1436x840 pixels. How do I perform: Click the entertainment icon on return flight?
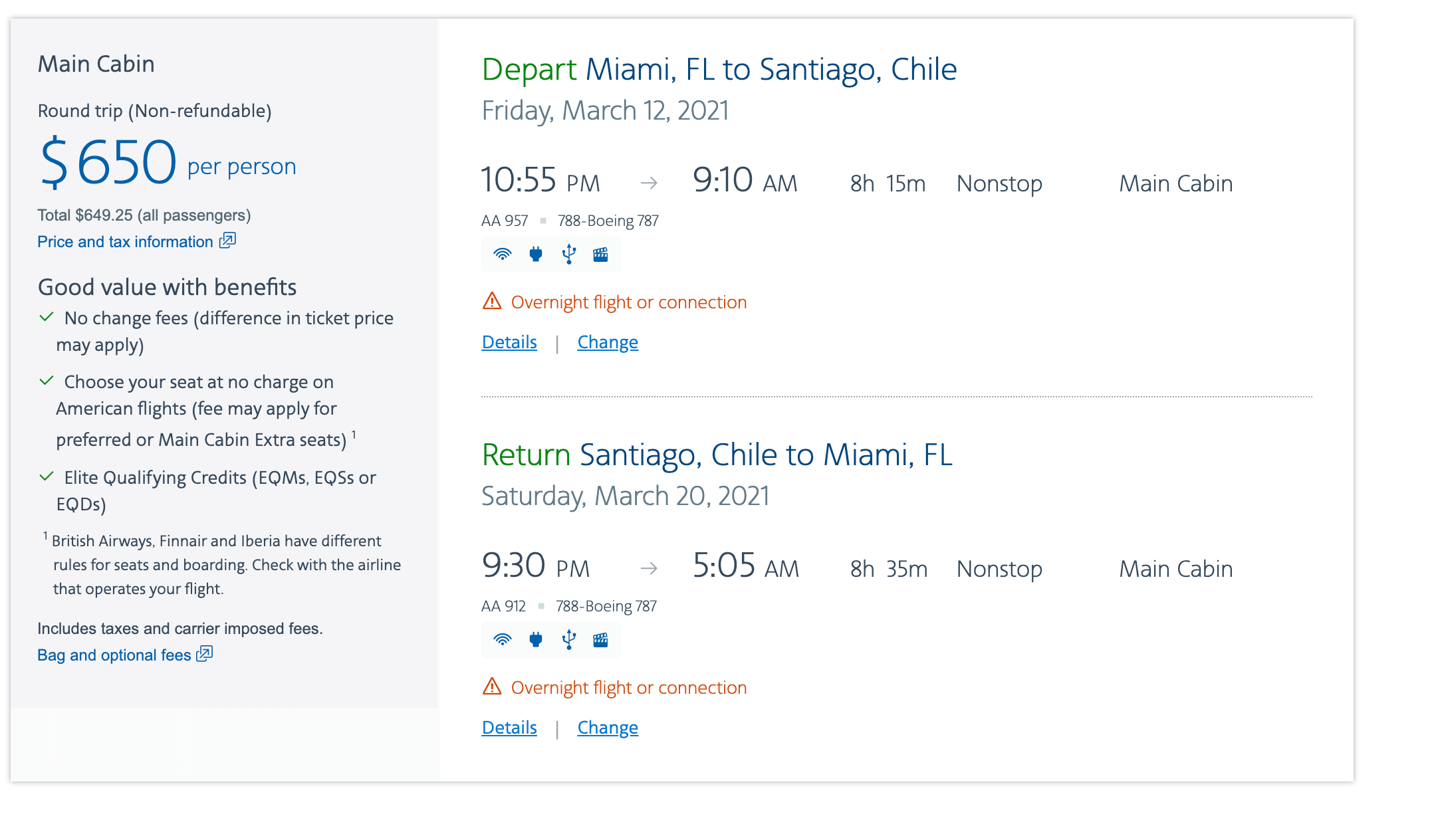600,639
